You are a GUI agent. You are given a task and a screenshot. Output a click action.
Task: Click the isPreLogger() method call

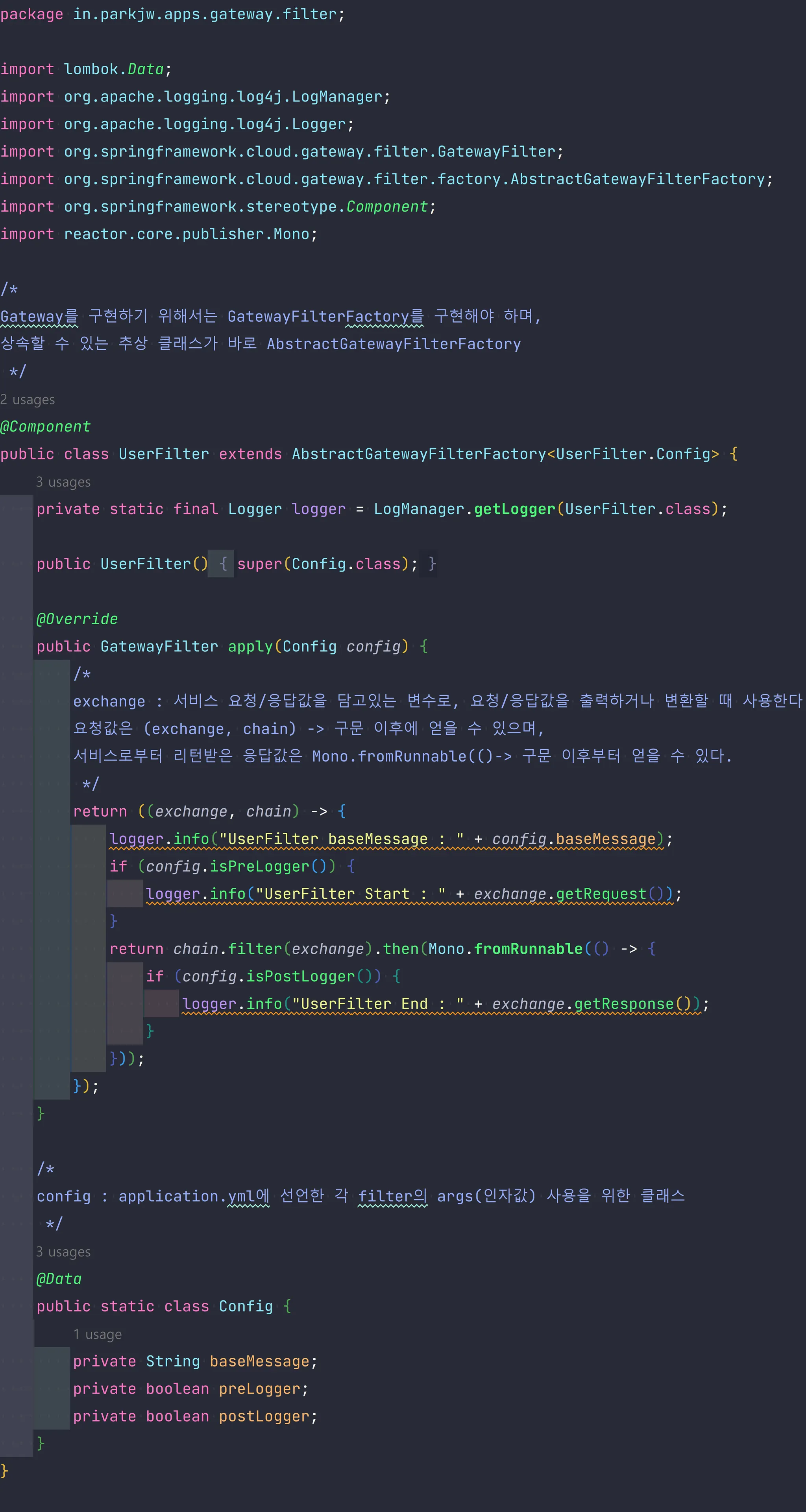(x=259, y=867)
